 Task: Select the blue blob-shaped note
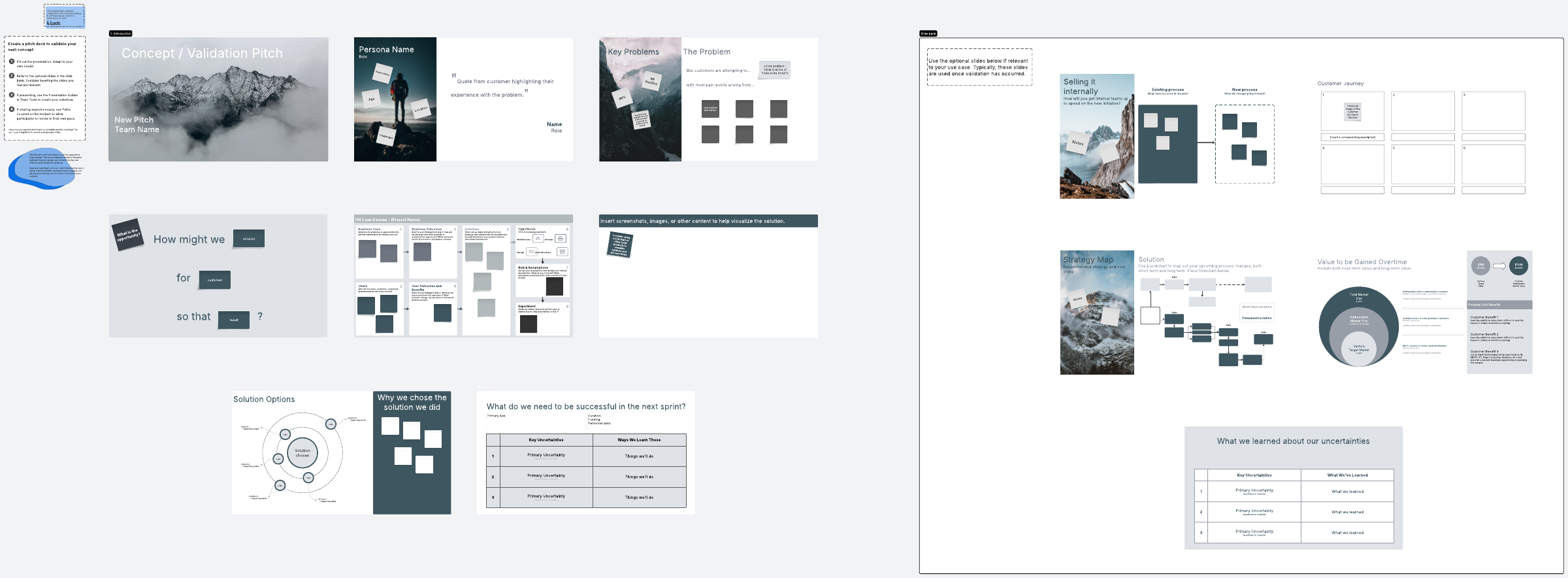pyautogui.click(x=44, y=169)
